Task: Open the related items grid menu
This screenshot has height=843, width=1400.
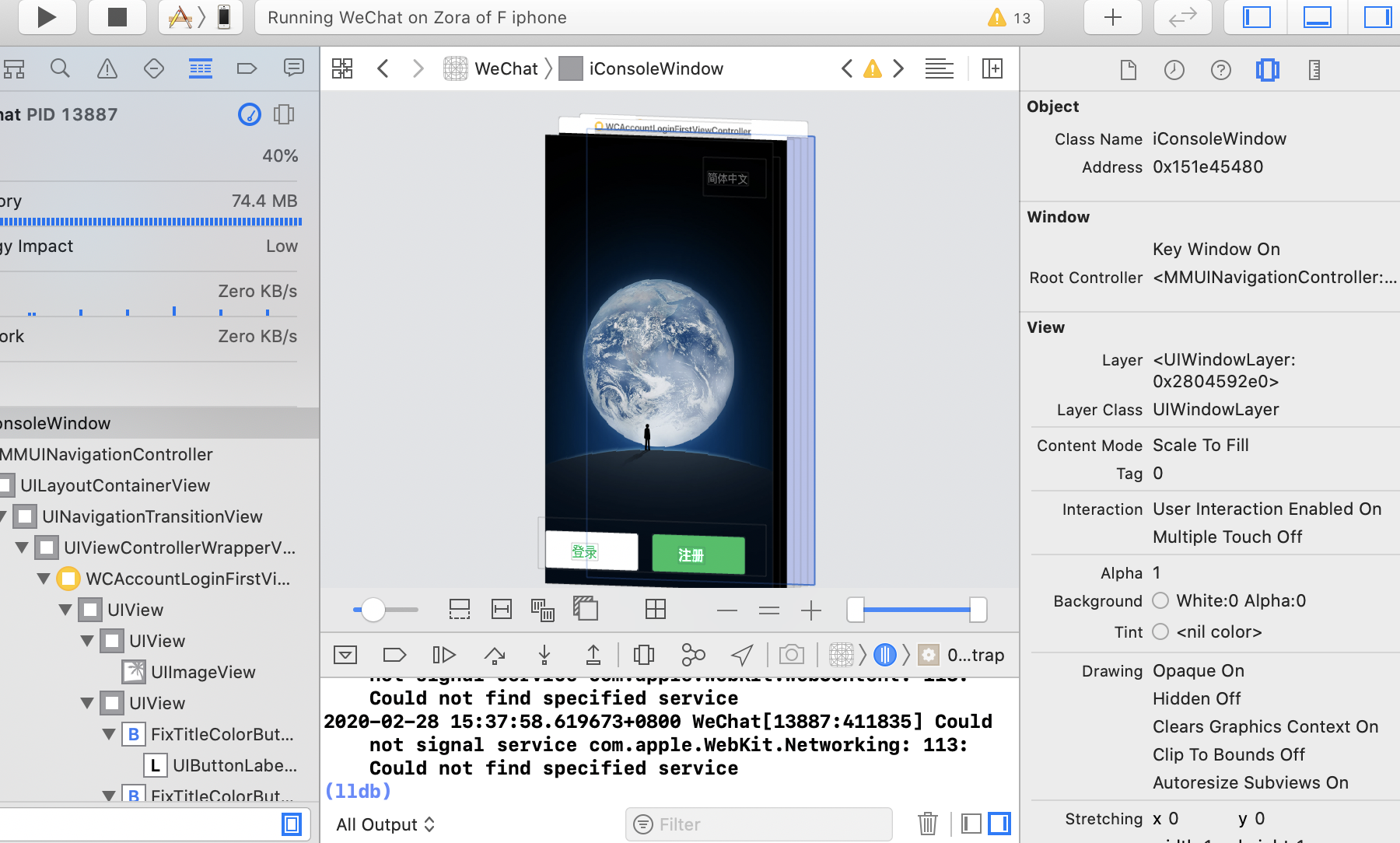Action: point(342,68)
